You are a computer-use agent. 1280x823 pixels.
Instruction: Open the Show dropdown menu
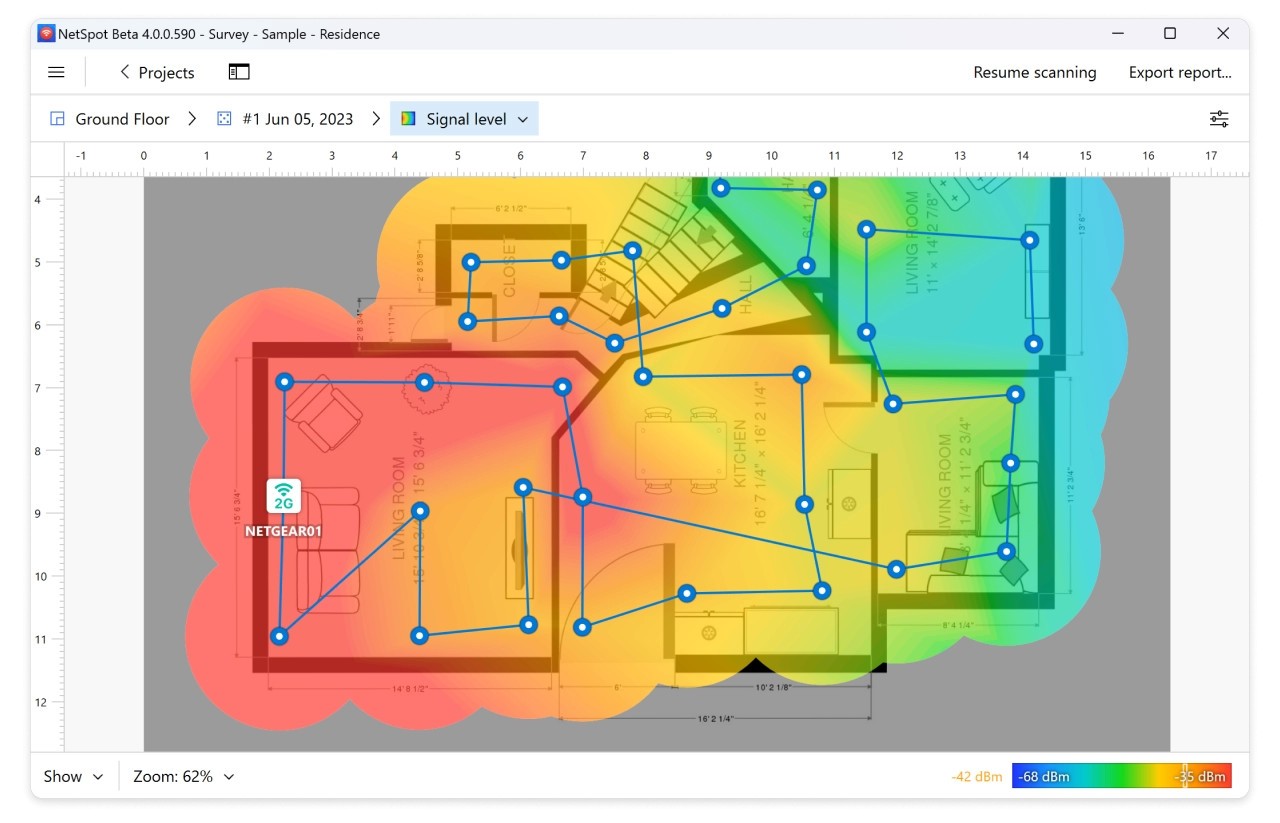73,776
